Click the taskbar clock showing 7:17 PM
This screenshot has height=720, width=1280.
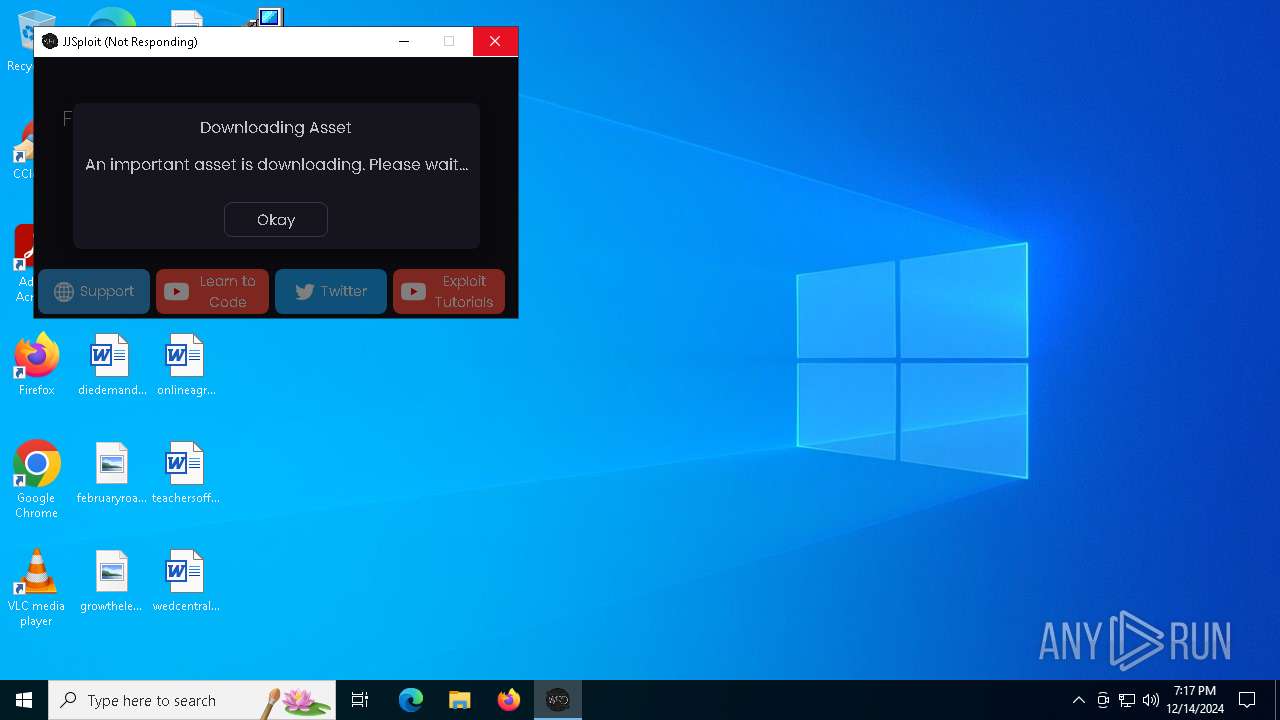tap(1195, 700)
